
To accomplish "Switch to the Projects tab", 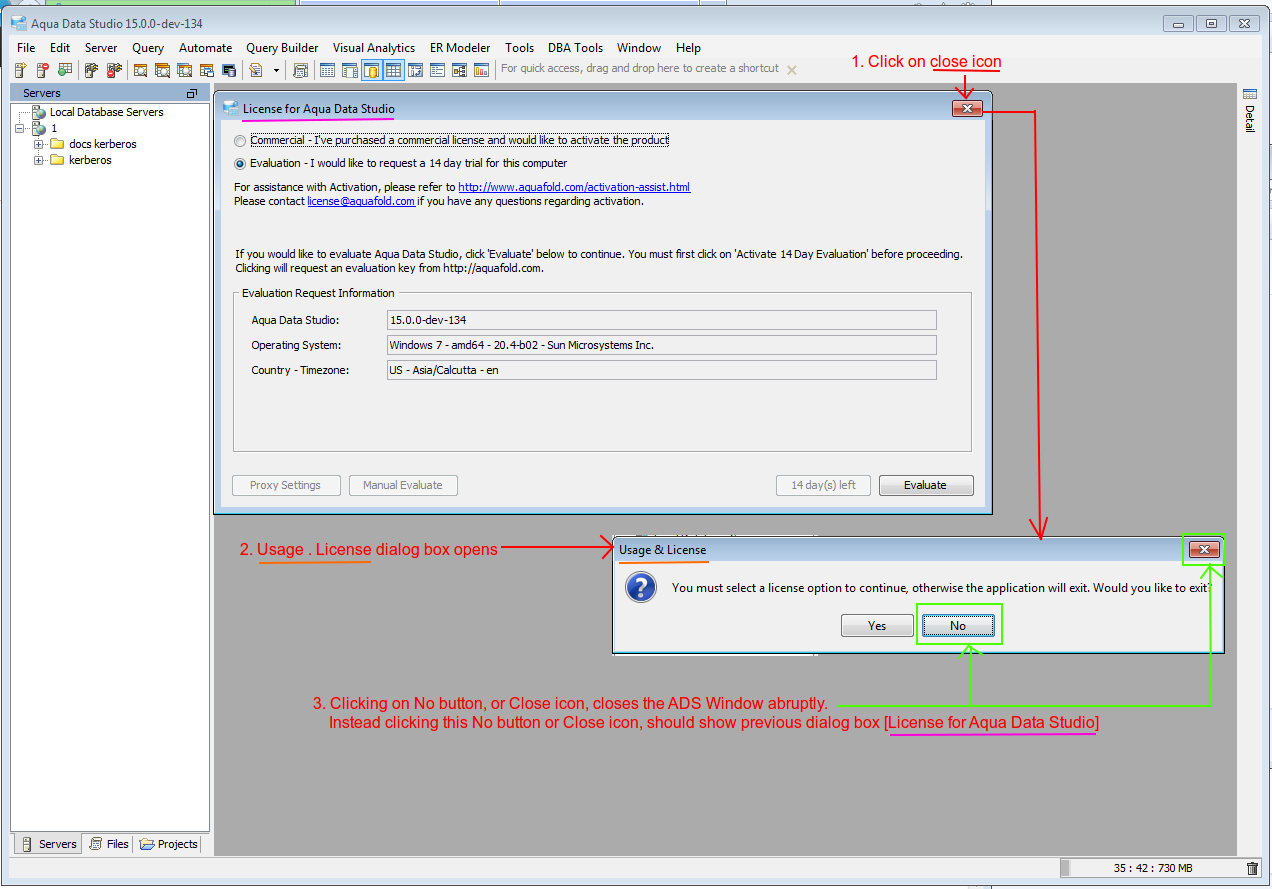I will click(169, 844).
